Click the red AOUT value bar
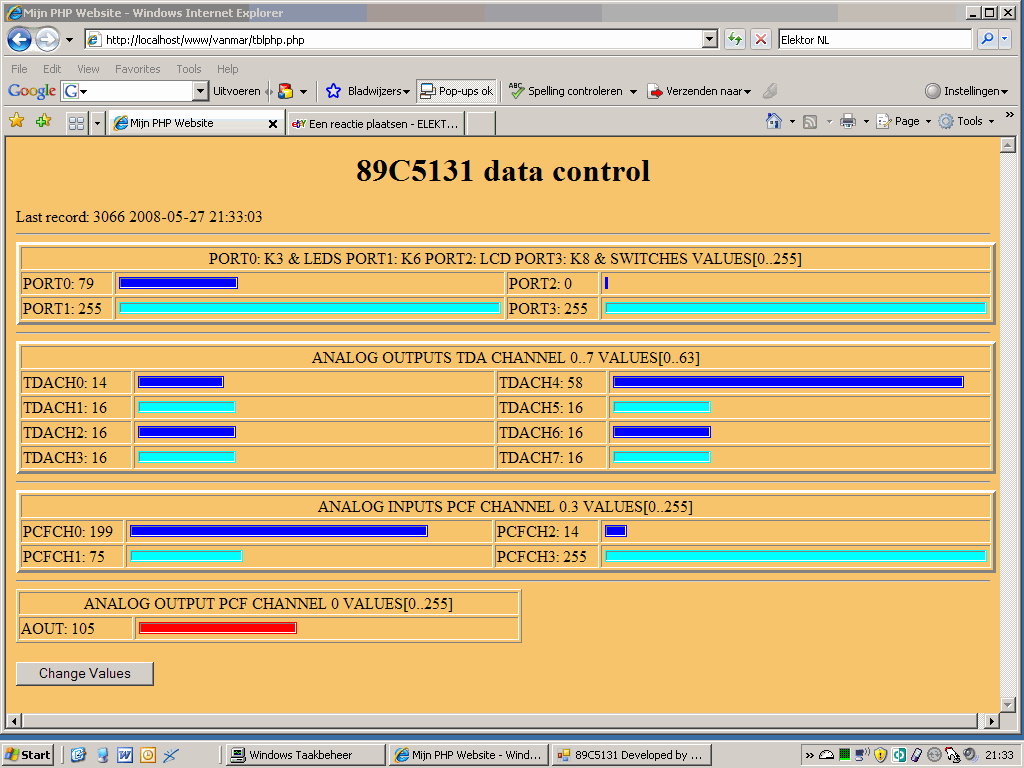The width and height of the screenshot is (1024, 768). point(217,628)
